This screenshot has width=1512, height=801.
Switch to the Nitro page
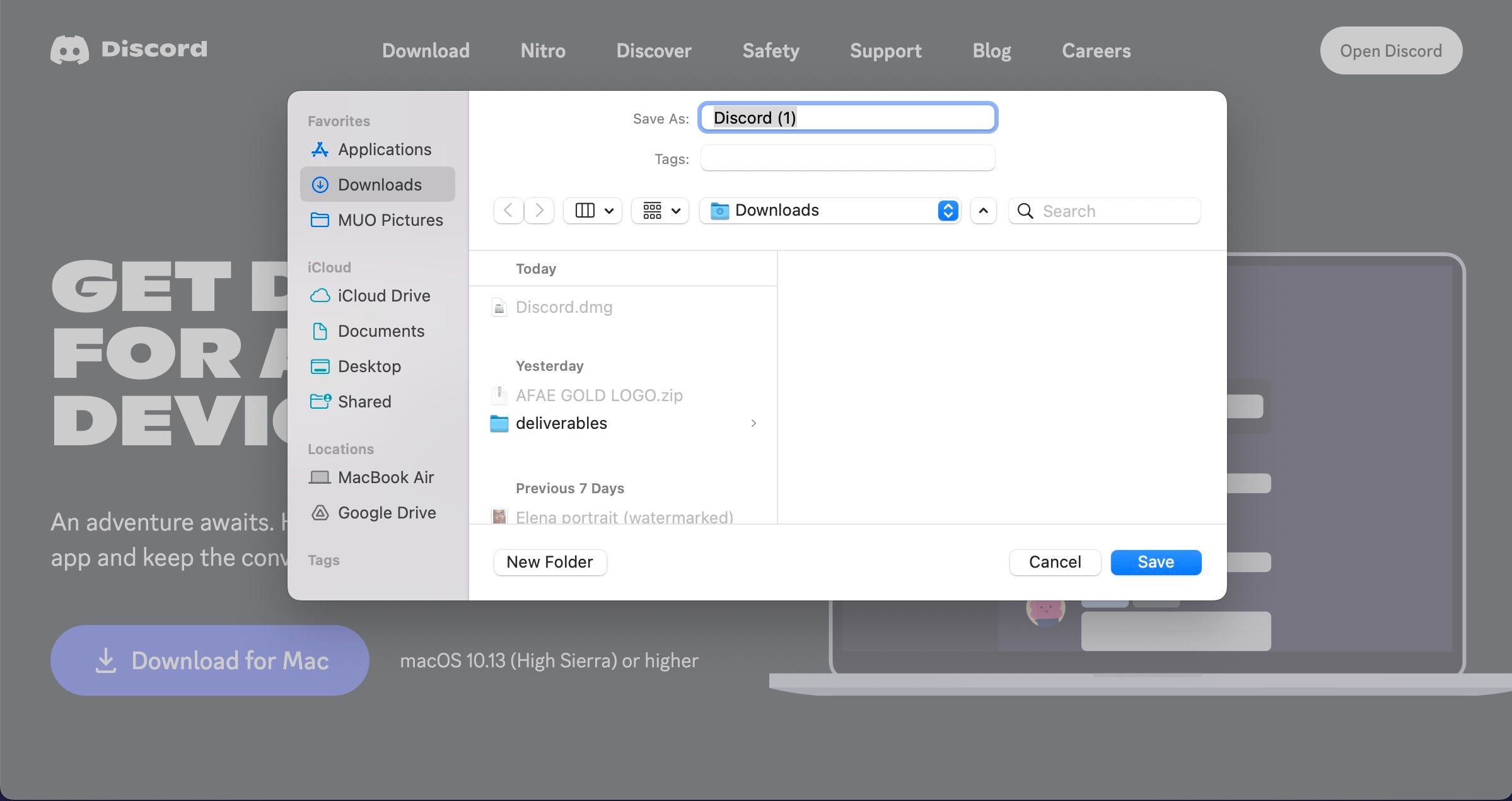tap(542, 50)
